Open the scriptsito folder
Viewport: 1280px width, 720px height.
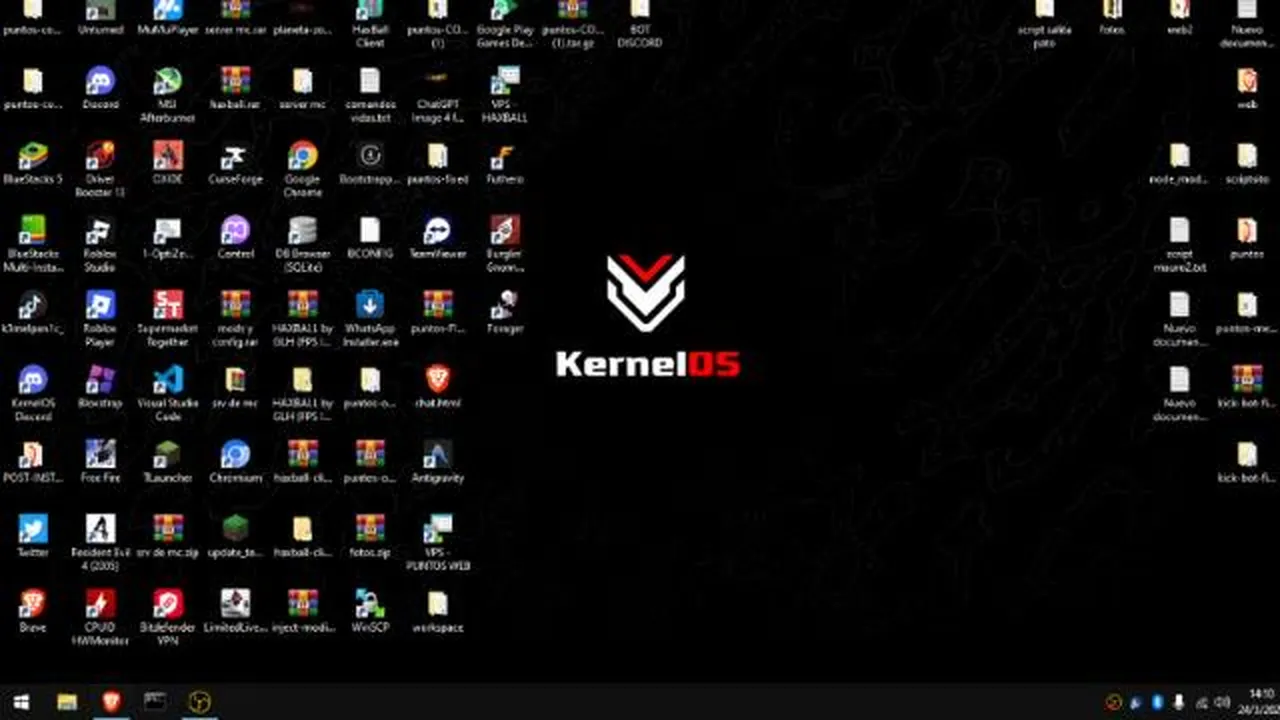point(1247,163)
